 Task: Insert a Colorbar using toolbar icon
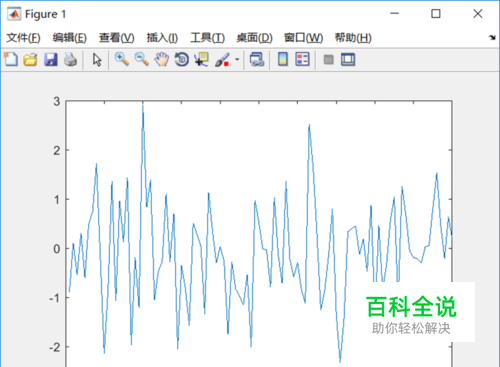[x=283, y=60]
